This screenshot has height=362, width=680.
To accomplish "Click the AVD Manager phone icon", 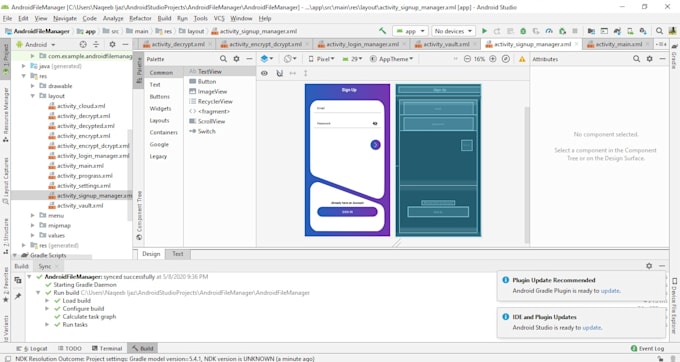I will tap(630, 31).
